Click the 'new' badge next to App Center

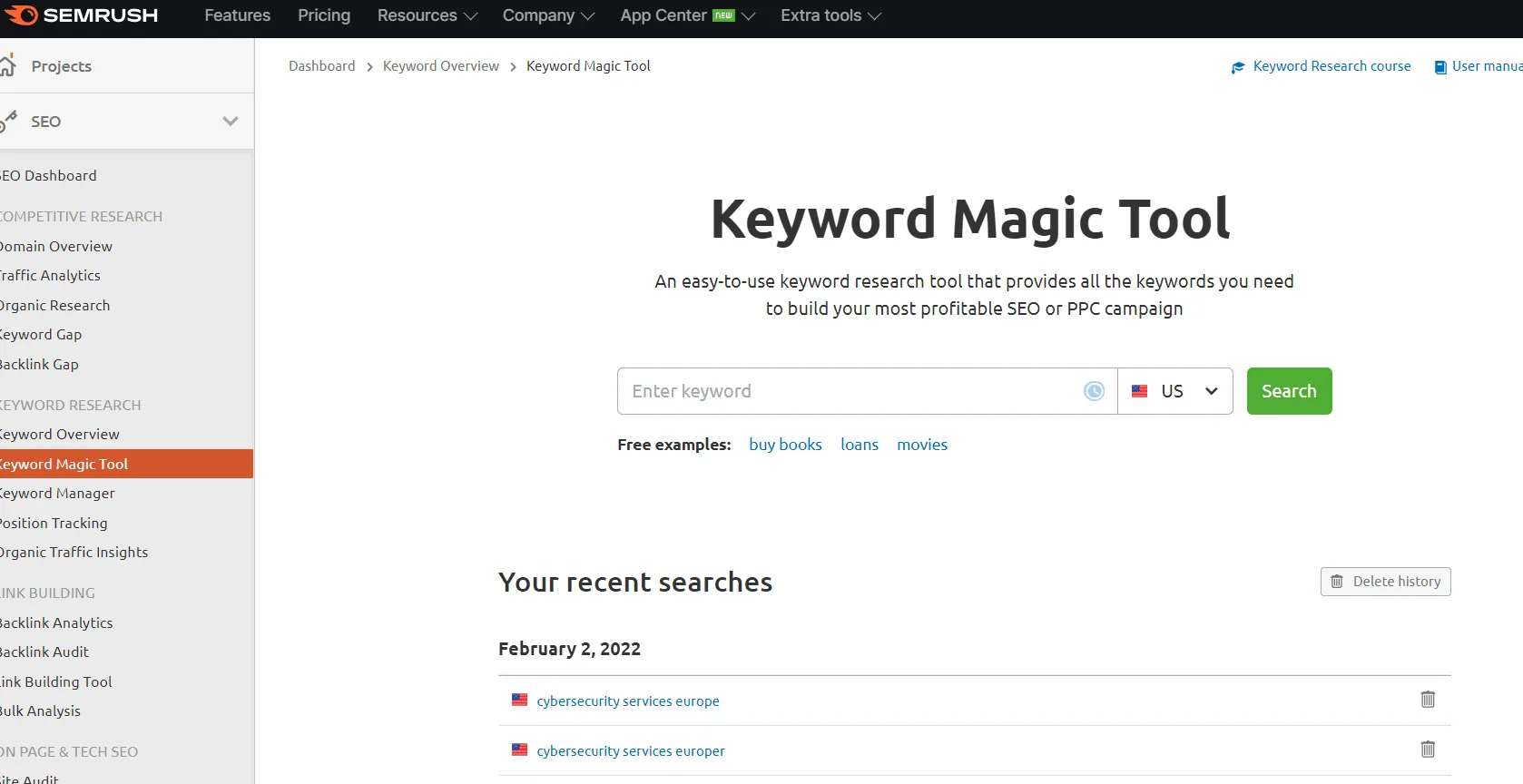point(723,15)
